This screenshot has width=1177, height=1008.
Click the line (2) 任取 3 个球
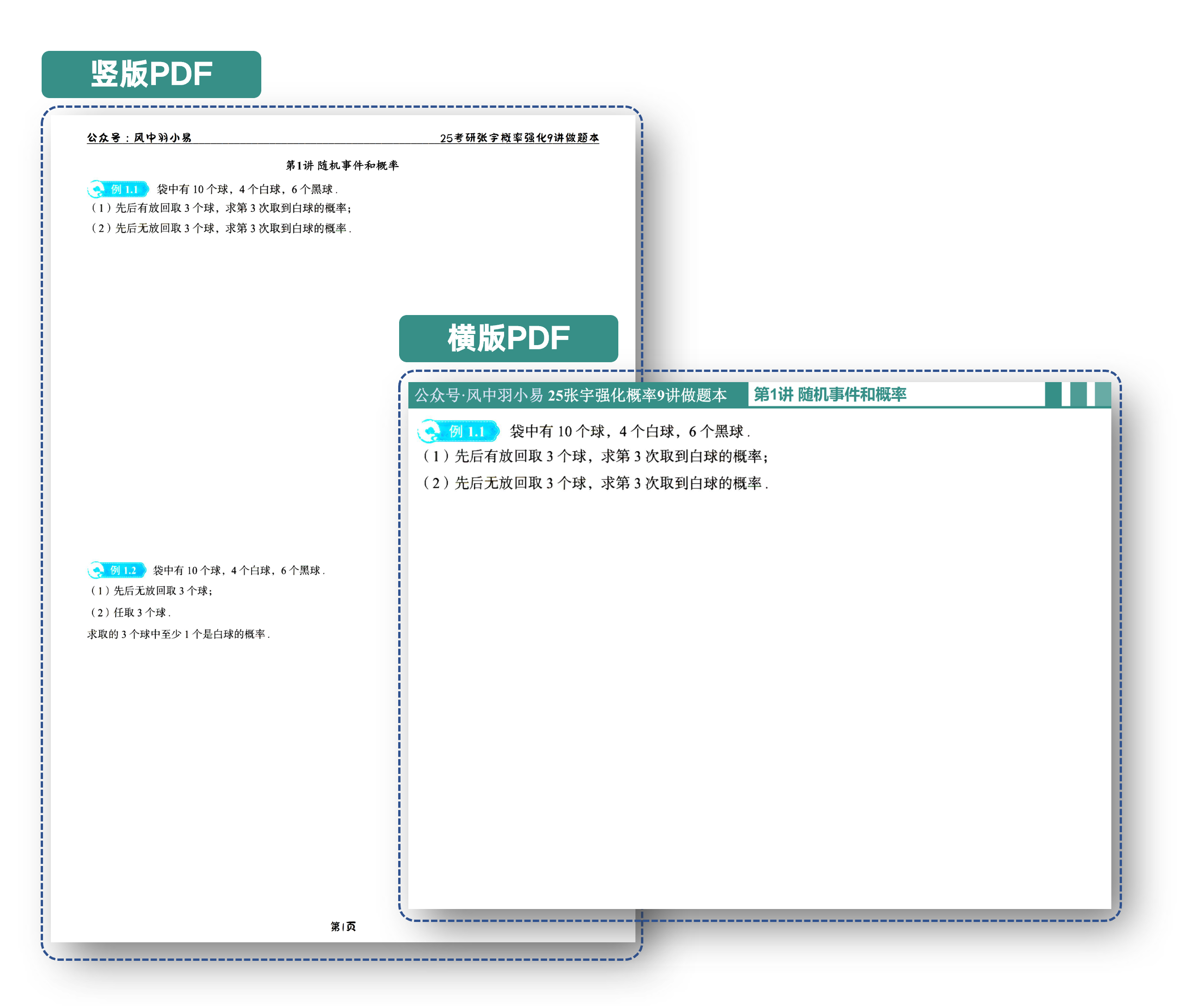point(130,612)
